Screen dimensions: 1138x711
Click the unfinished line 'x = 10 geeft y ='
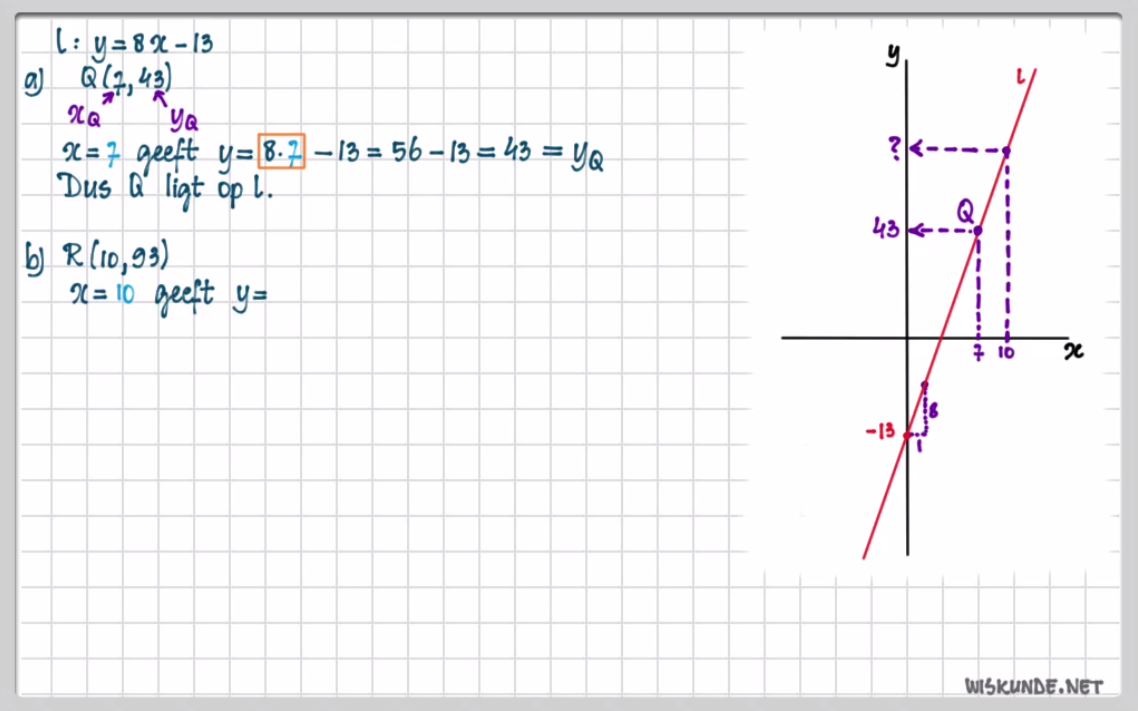pyautogui.click(x=169, y=295)
